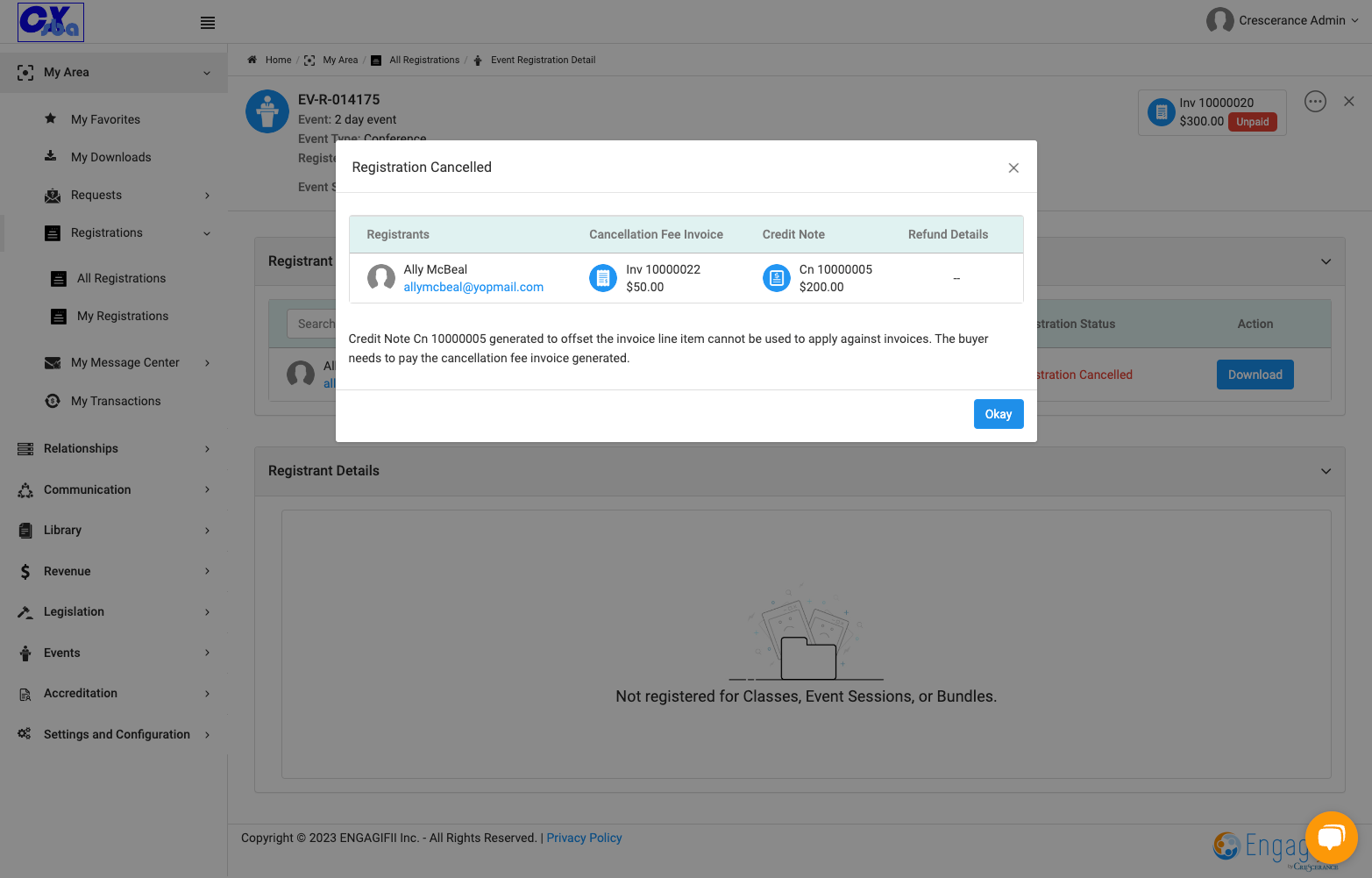Expand the My Message Center arrow
Viewport: 1372px width, 878px height.
pyautogui.click(x=207, y=363)
